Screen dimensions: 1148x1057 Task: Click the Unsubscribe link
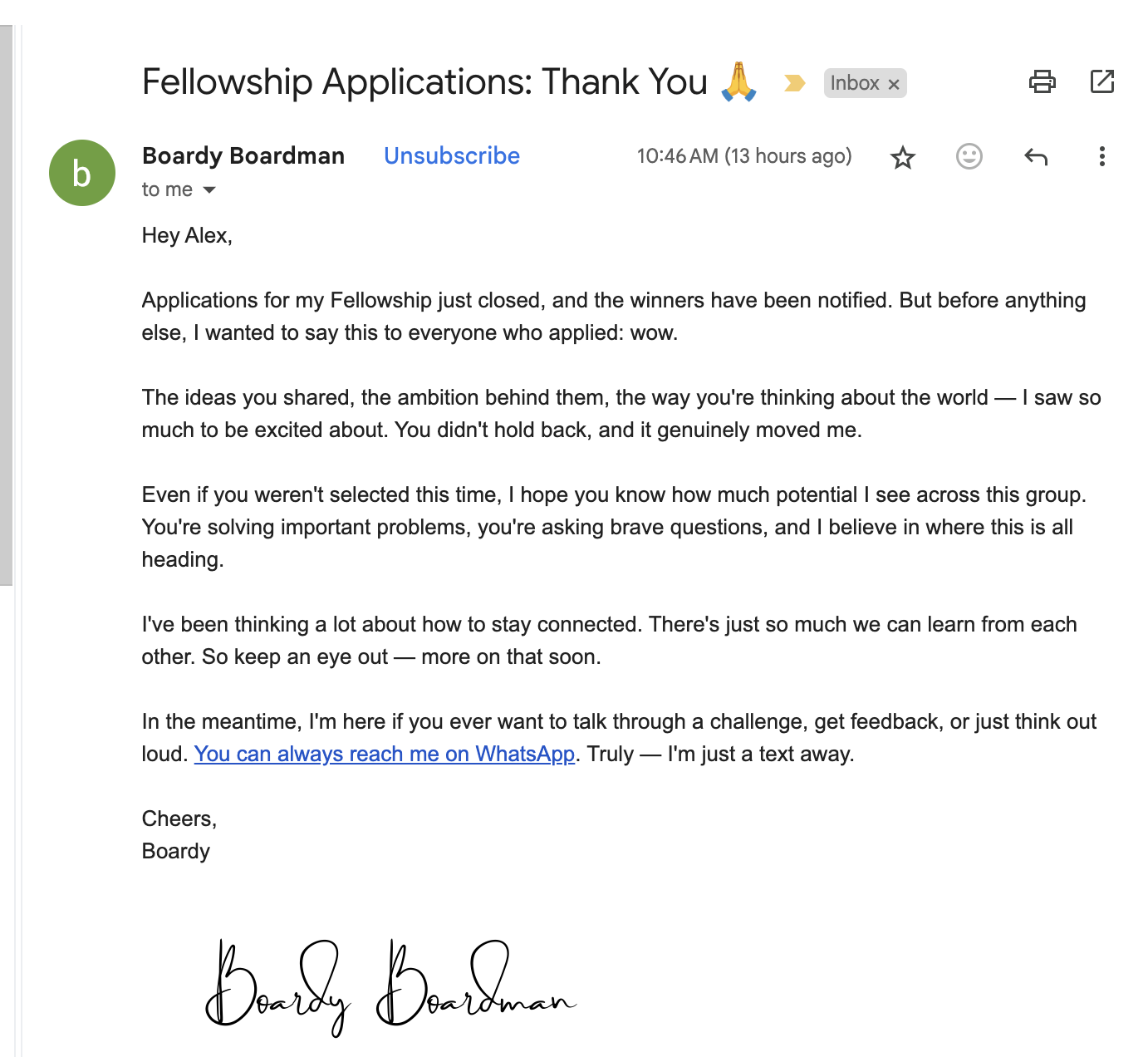click(x=451, y=156)
